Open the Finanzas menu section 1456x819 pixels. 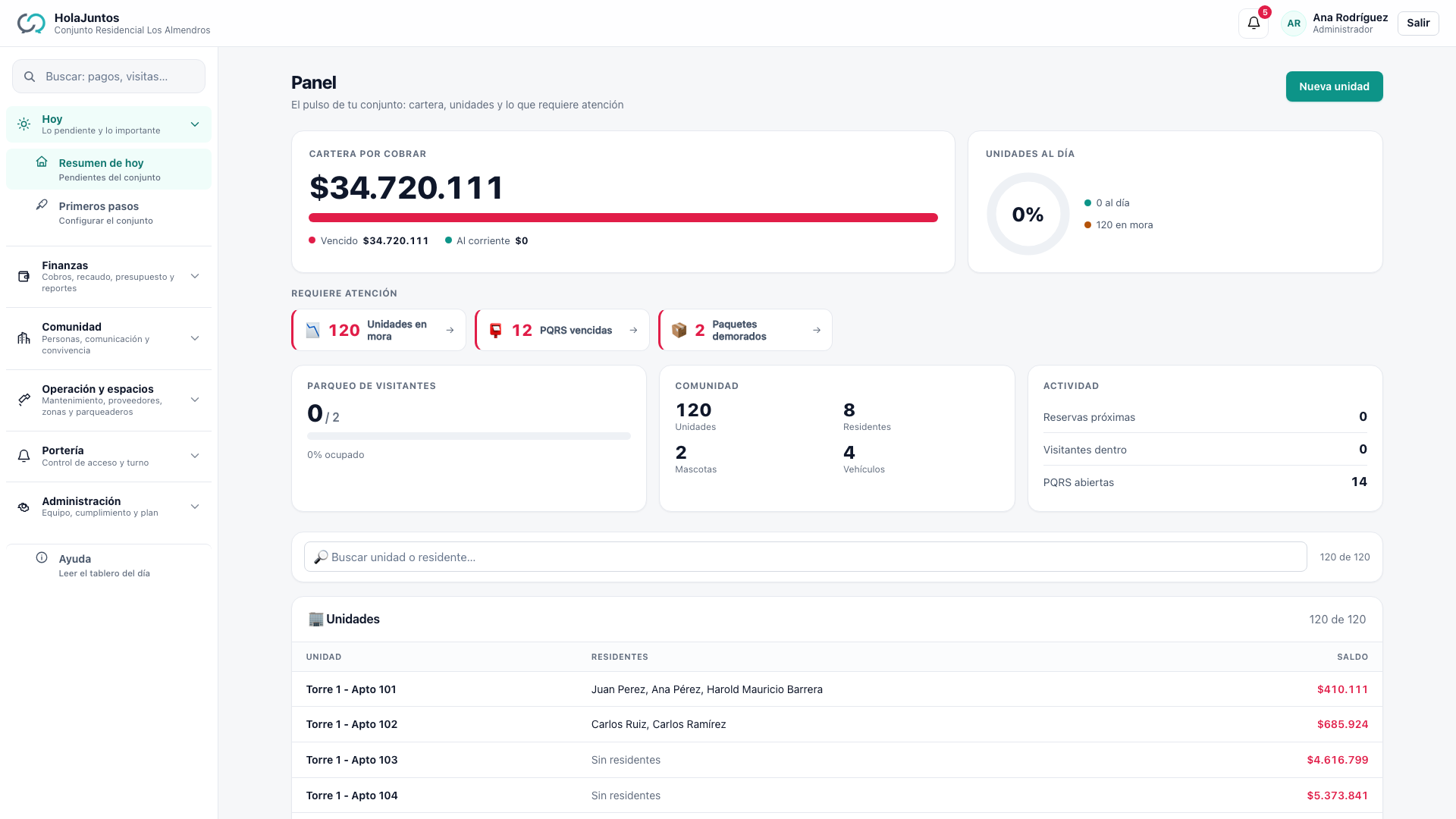click(x=108, y=277)
